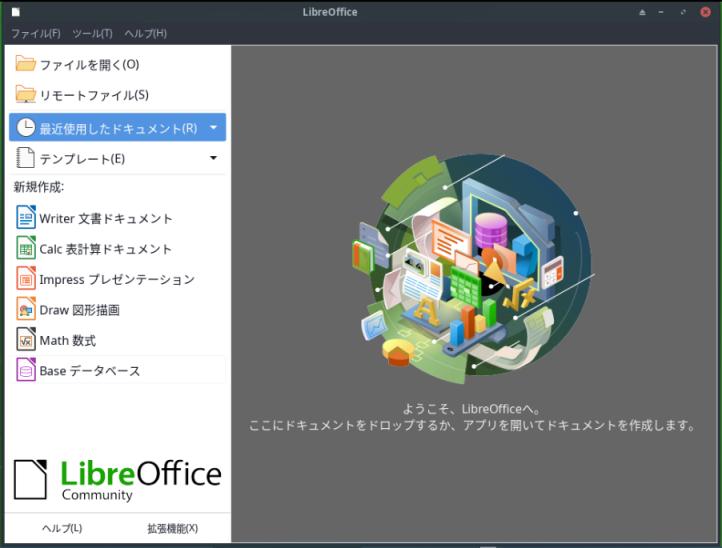Click the Draw drawing icon
This screenshot has width=722, height=548.
(26, 309)
